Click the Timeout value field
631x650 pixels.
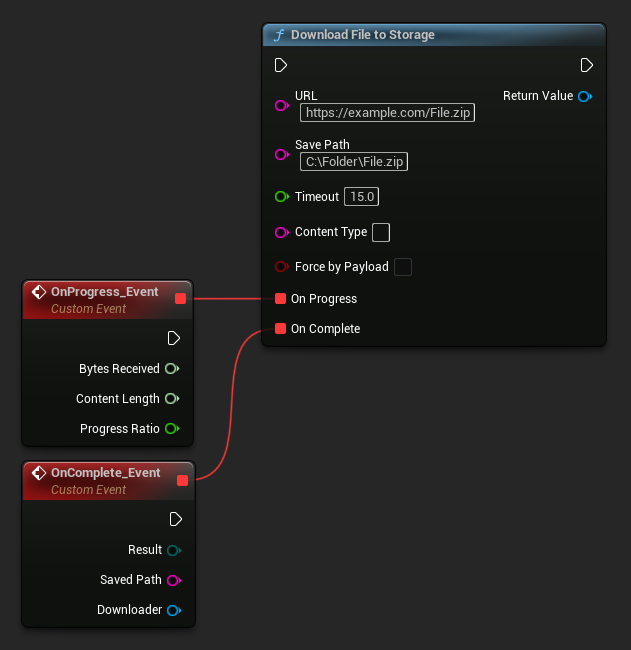tap(362, 197)
